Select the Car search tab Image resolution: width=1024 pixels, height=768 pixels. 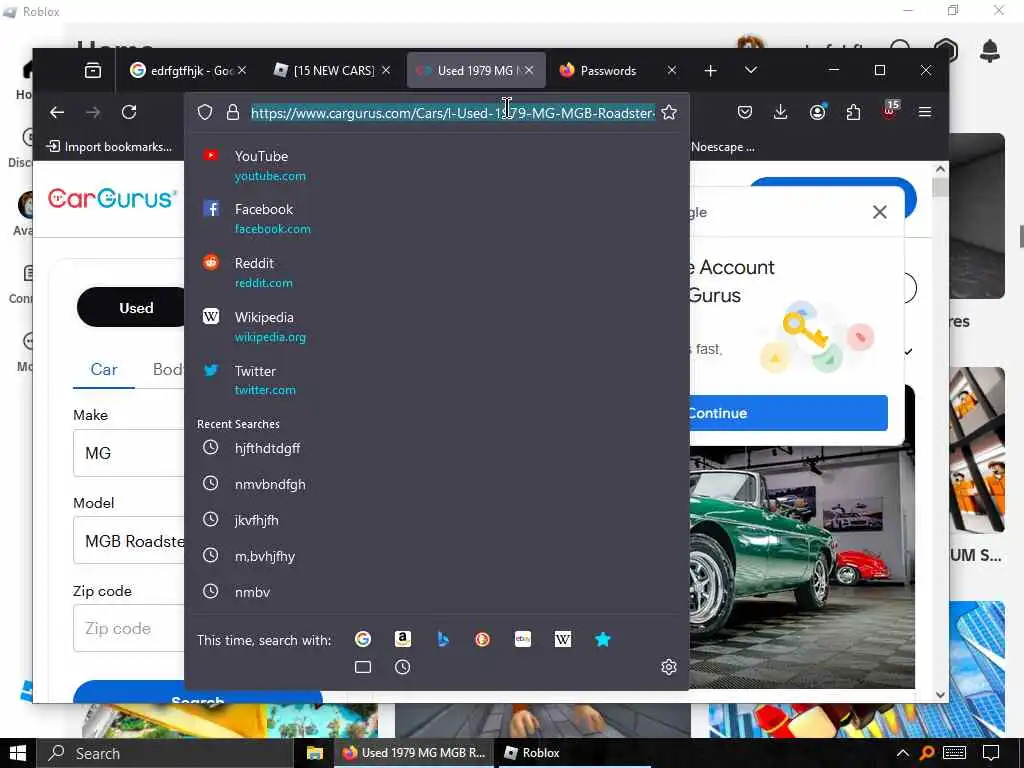pyautogui.click(x=104, y=370)
